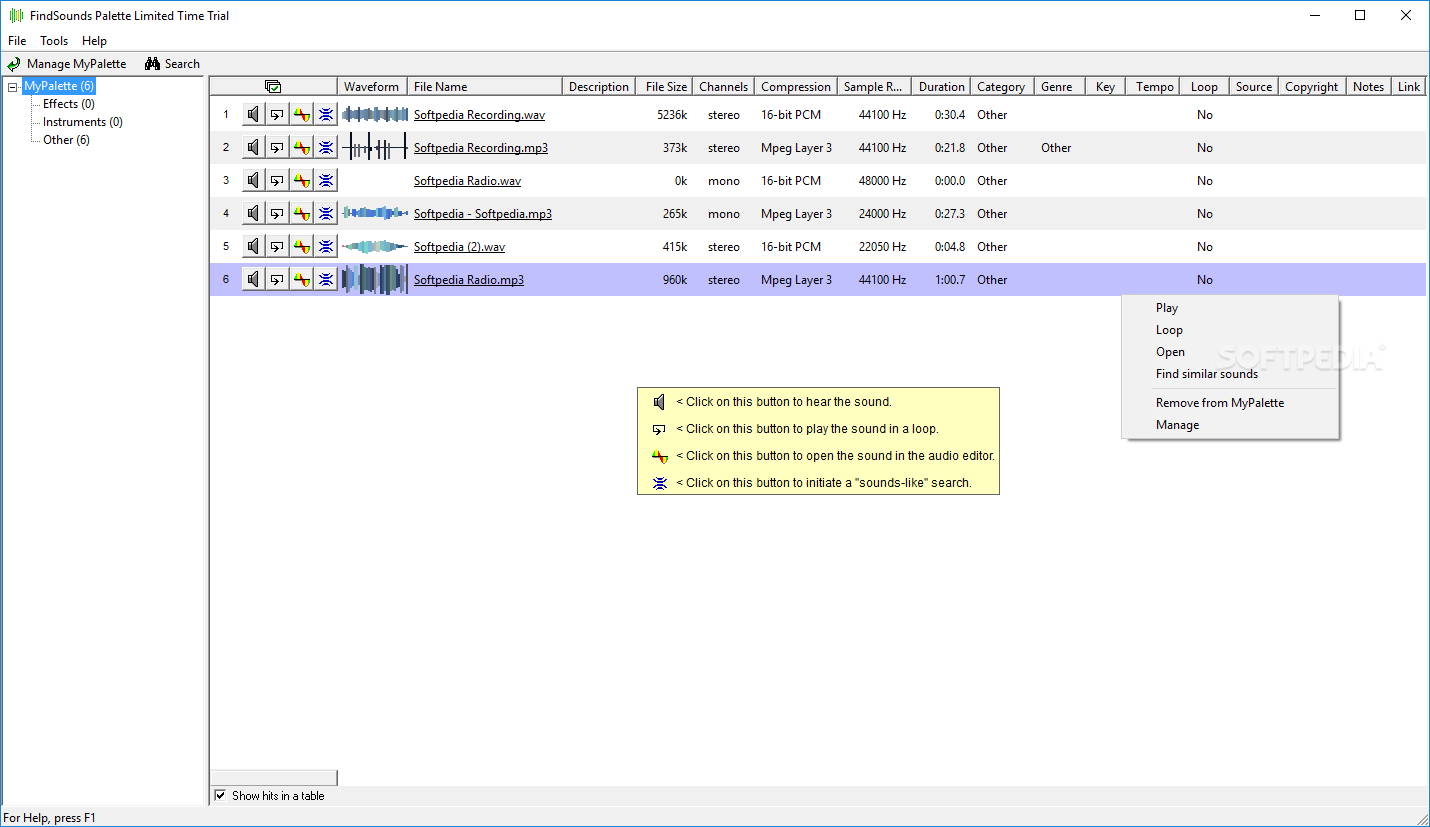Play the sound Softpedia Radio.mp3
This screenshot has height=827, width=1430.
pos(253,280)
